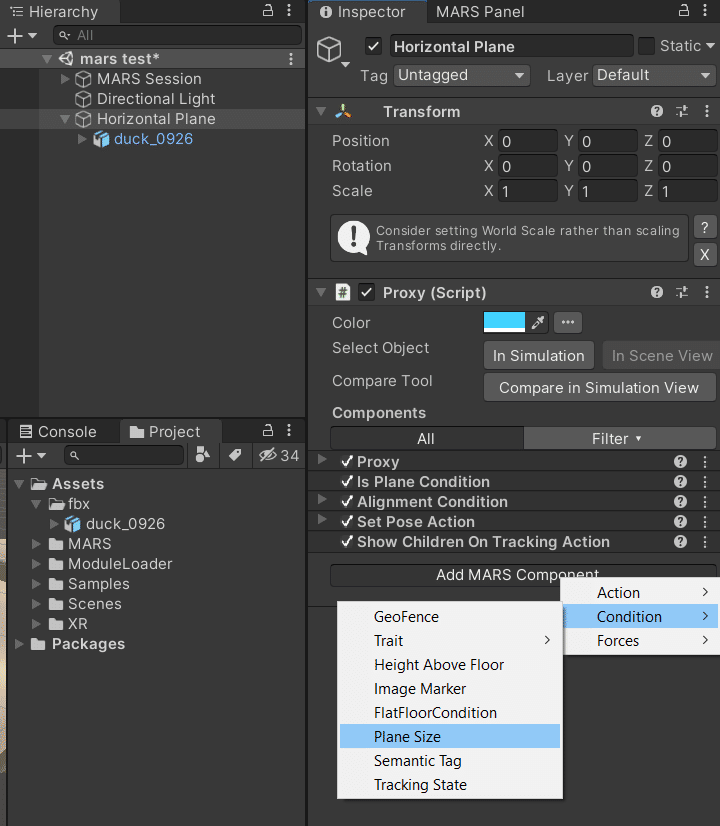Expand the duck_0926 child in Hierarchy

click(x=82, y=139)
